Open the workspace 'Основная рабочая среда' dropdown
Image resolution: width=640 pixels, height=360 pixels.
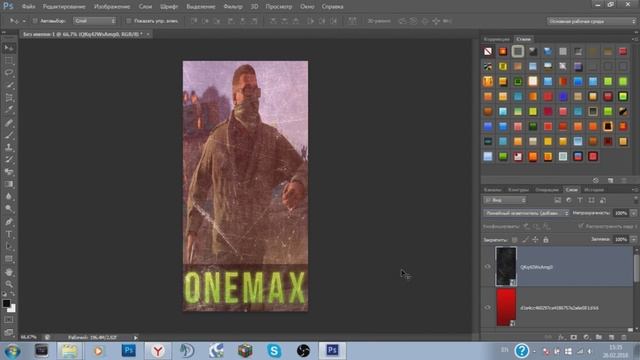click(x=591, y=21)
